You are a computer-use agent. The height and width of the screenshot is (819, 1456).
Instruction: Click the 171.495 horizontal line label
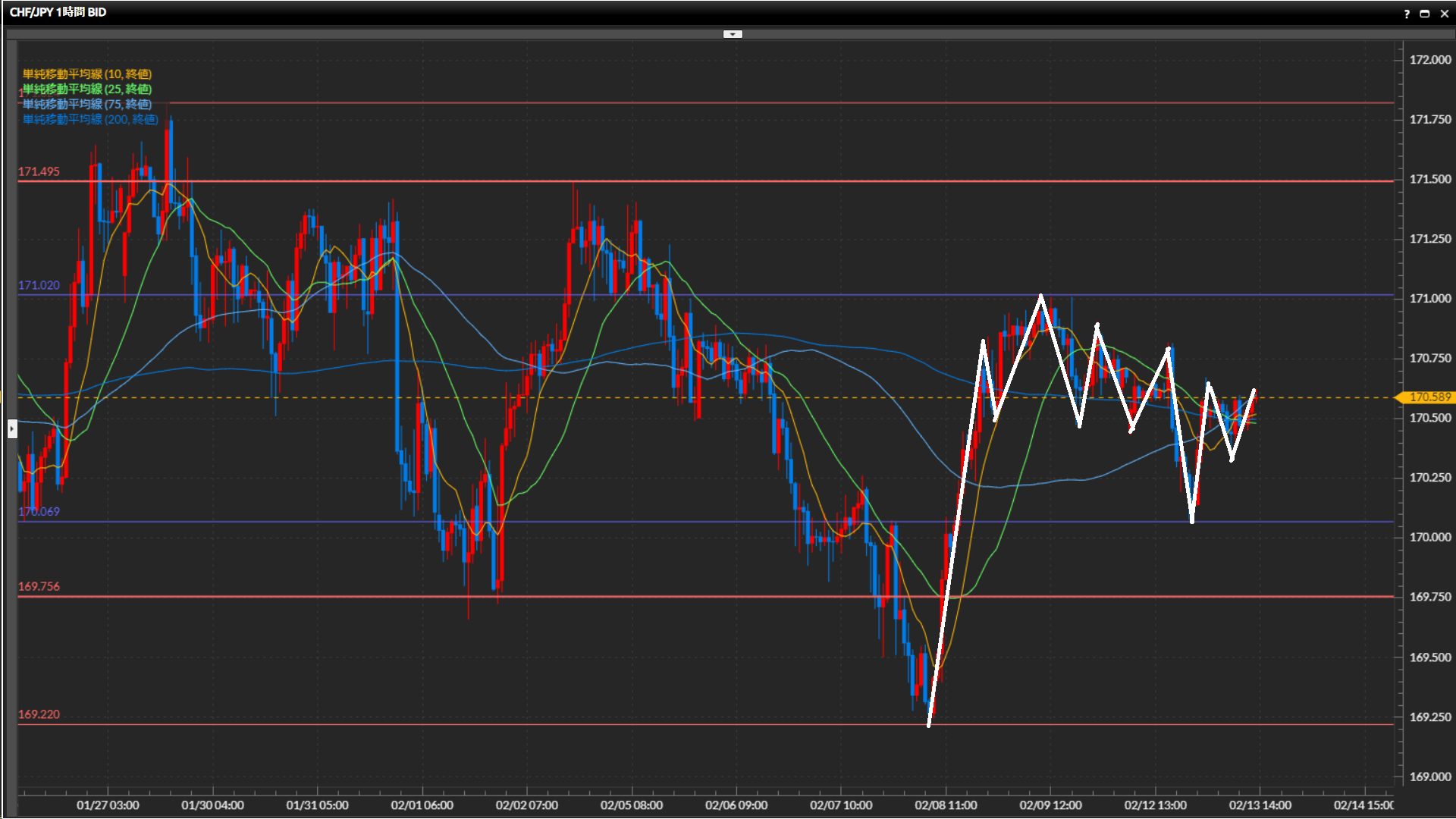(x=39, y=171)
